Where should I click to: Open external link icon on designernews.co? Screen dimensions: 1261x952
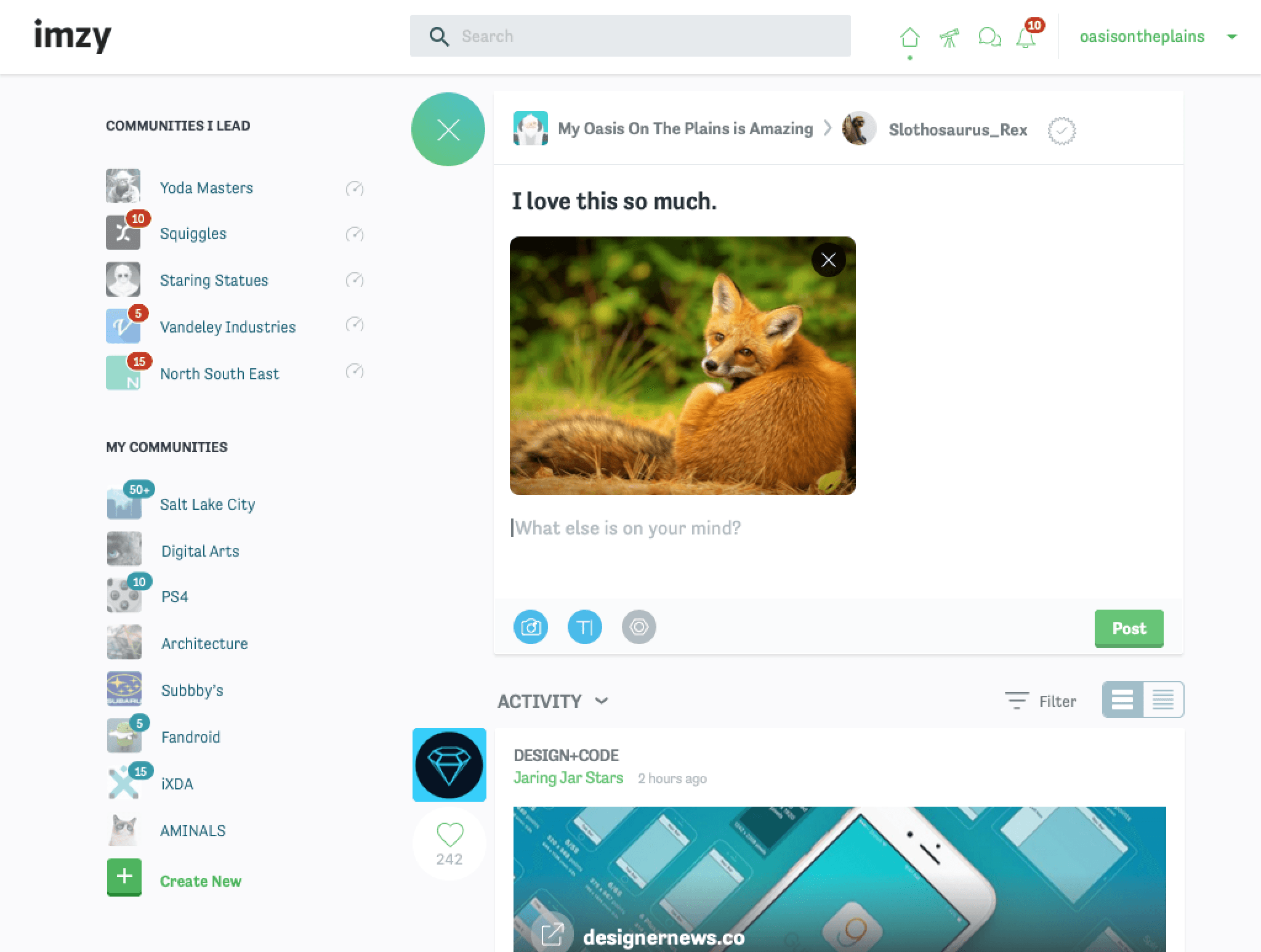coord(552,934)
